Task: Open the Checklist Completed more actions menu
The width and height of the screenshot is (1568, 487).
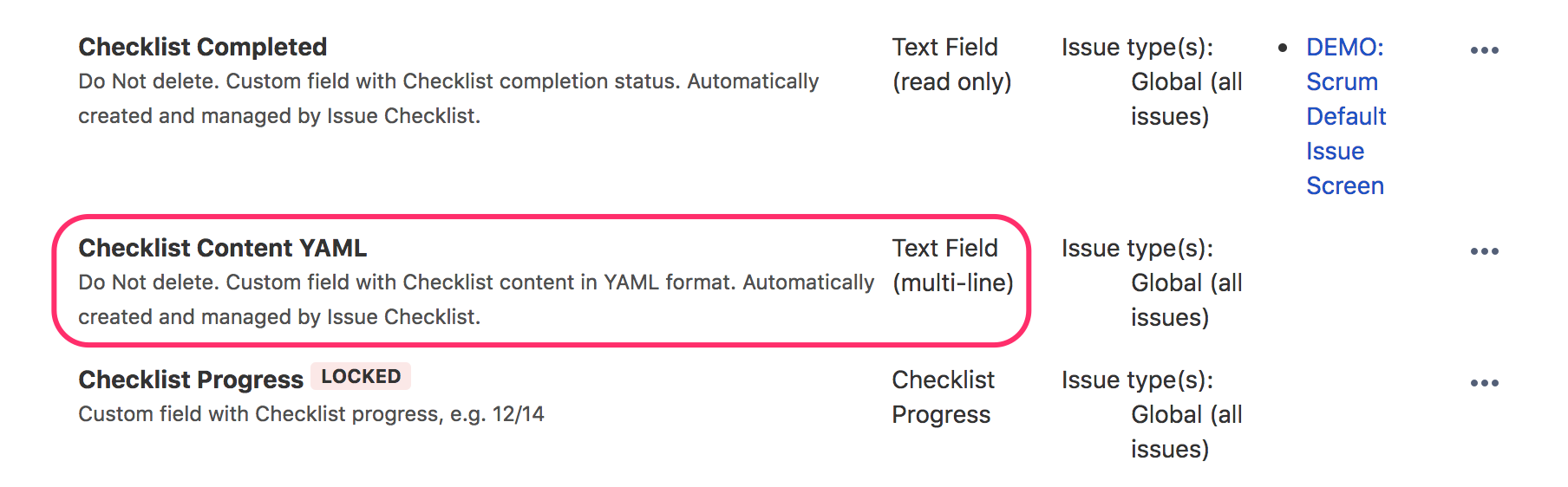Action: pyautogui.click(x=1484, y=50)
